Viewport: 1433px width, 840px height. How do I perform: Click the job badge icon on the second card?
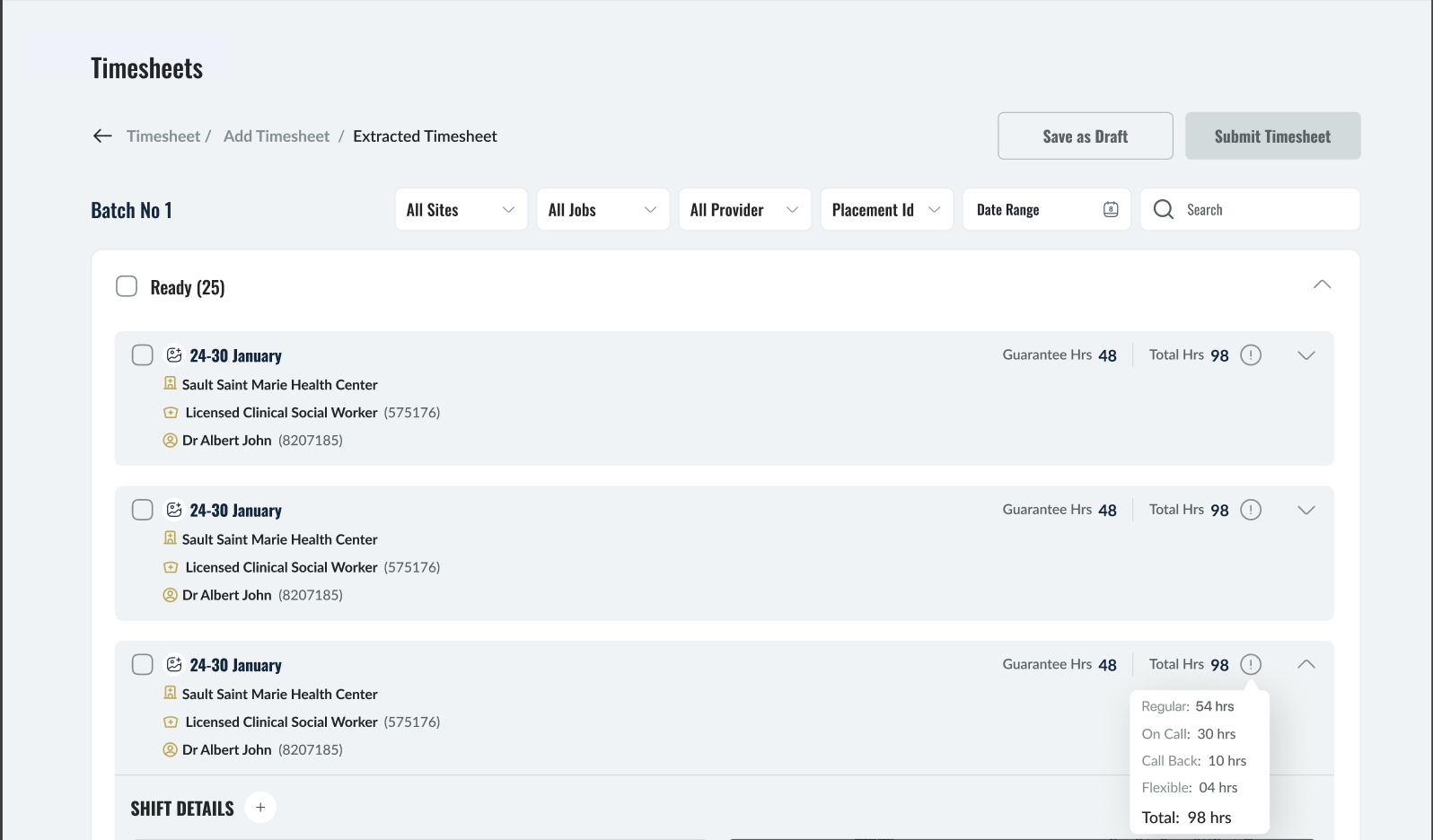[x=171, y=567]
